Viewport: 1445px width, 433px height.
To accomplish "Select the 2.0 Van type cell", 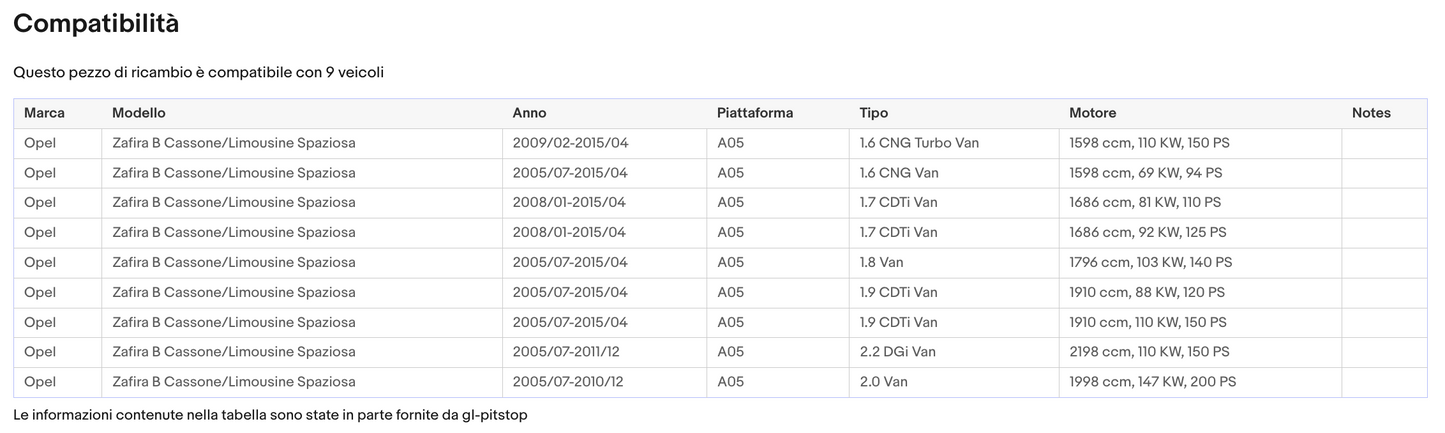I will 883,382.
